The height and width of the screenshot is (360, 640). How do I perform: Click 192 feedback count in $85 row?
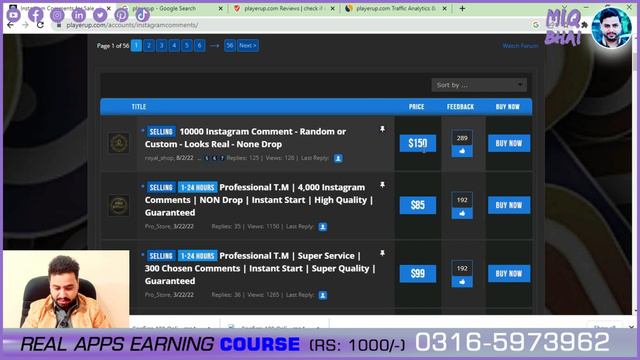click(x=462, y=200)
